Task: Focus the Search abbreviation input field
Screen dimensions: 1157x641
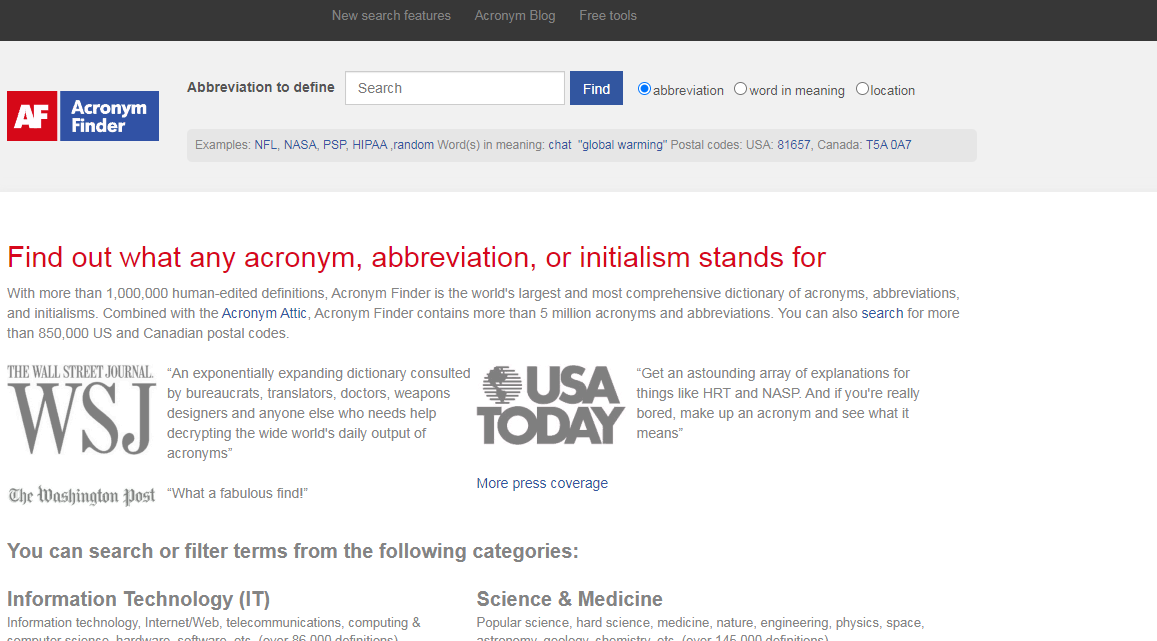Action: point(455,89)
